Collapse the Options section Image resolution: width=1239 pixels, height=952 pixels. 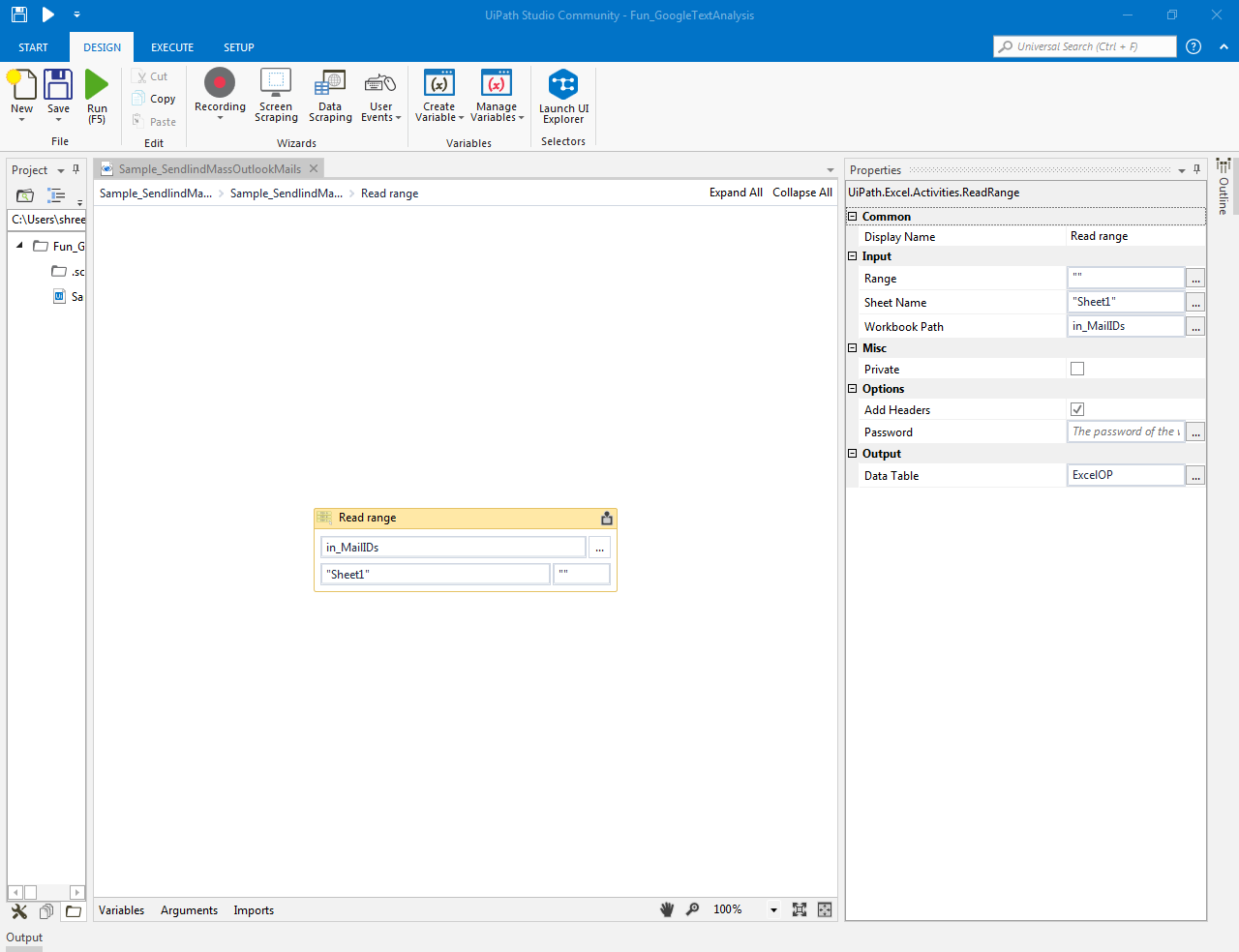pyautogui.click(x=853, y=389)
